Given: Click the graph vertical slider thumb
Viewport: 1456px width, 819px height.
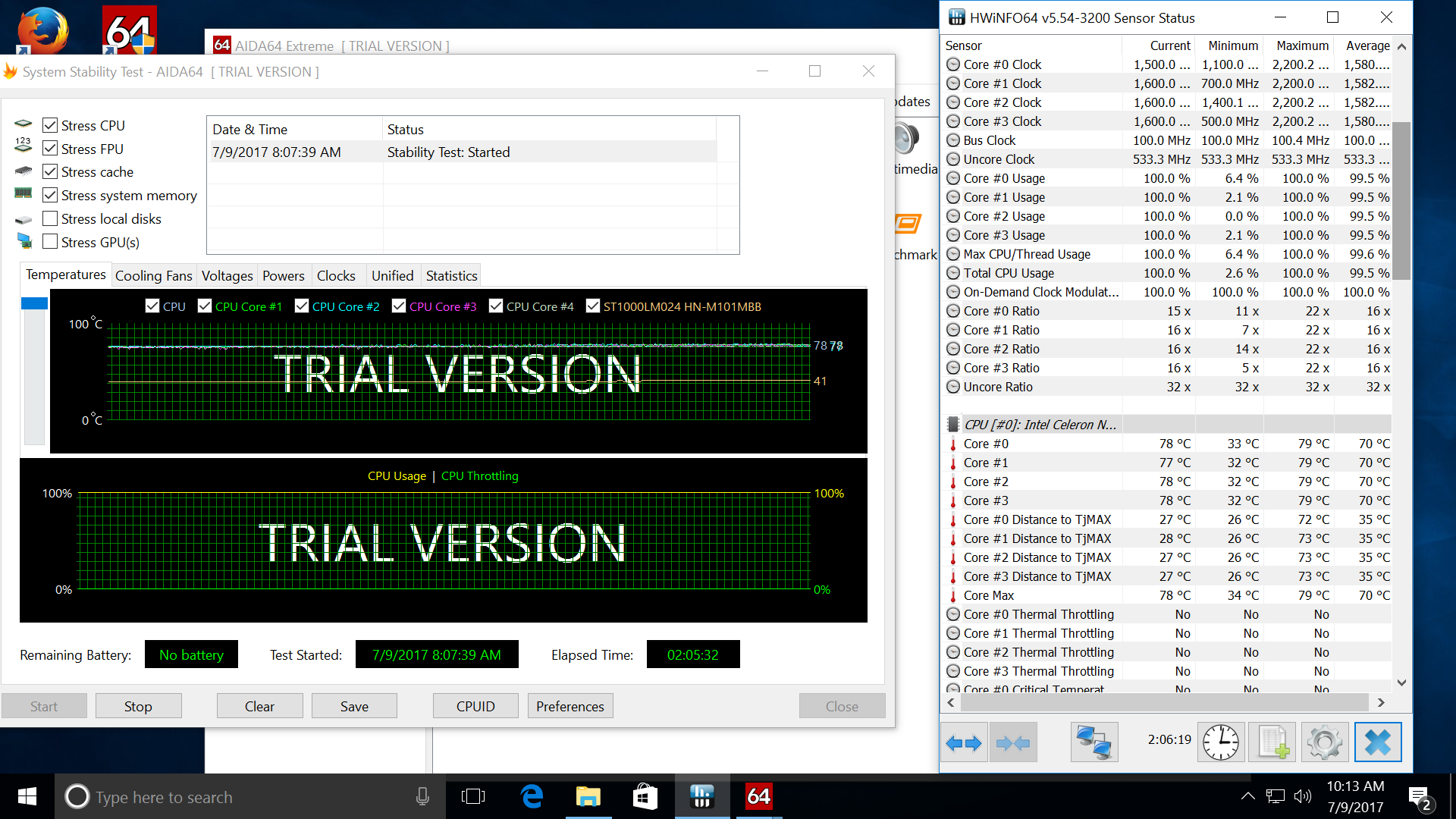Looking at the screenshot, I should coord(34,303).
